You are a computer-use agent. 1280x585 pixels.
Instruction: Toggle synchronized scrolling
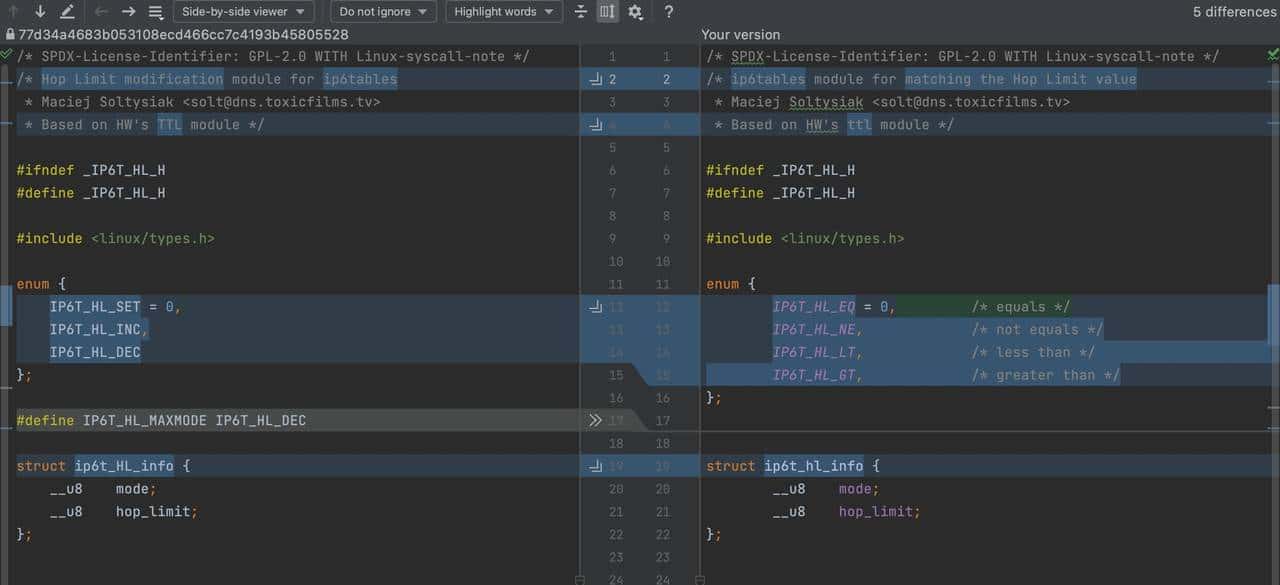point(607,11)
